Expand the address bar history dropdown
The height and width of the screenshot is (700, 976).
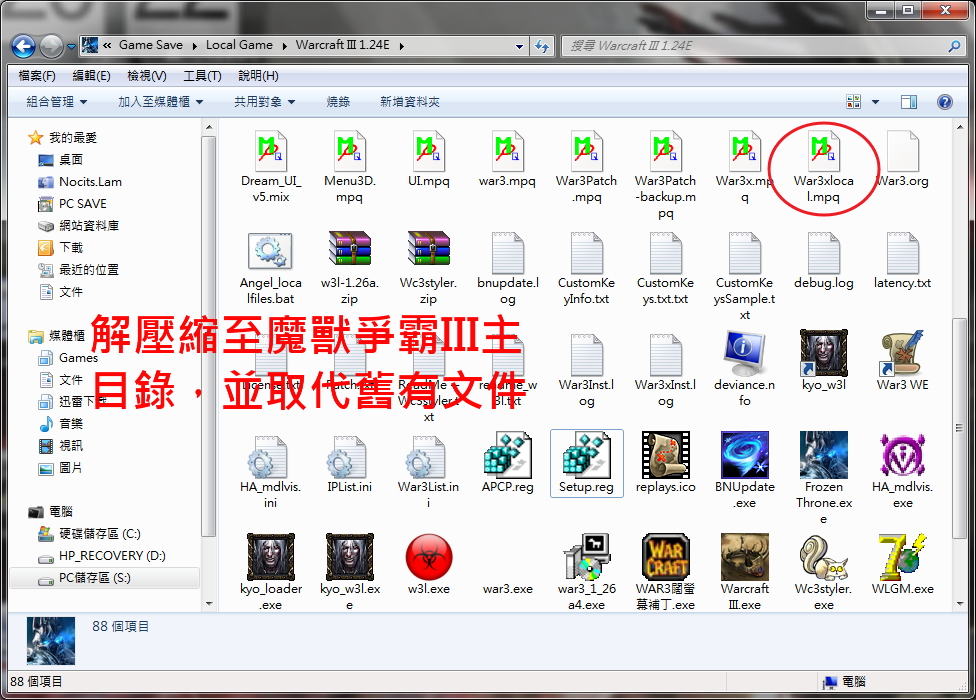coord(519,47)
